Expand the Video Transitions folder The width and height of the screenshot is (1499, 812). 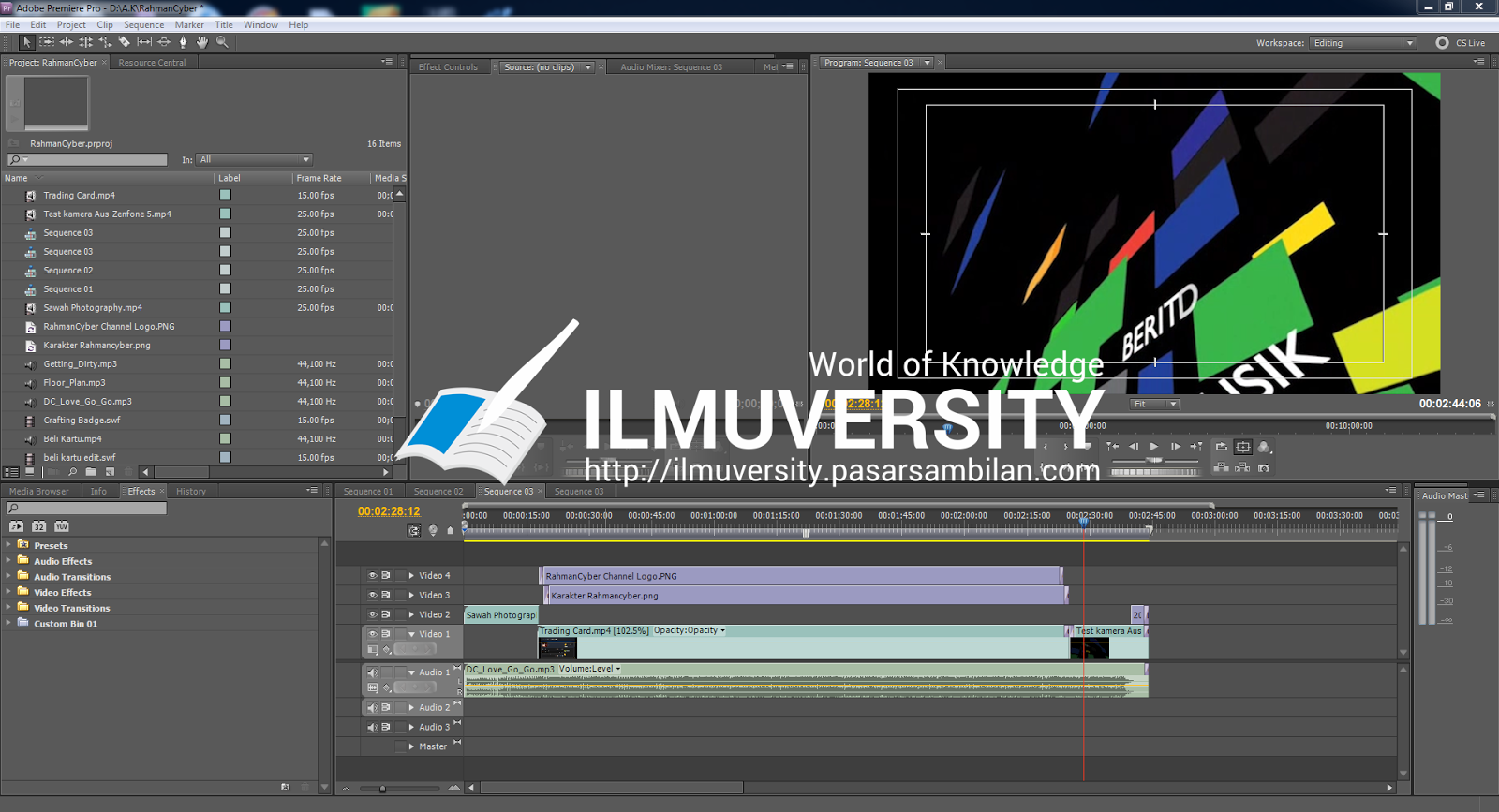(x=8, y=607)
